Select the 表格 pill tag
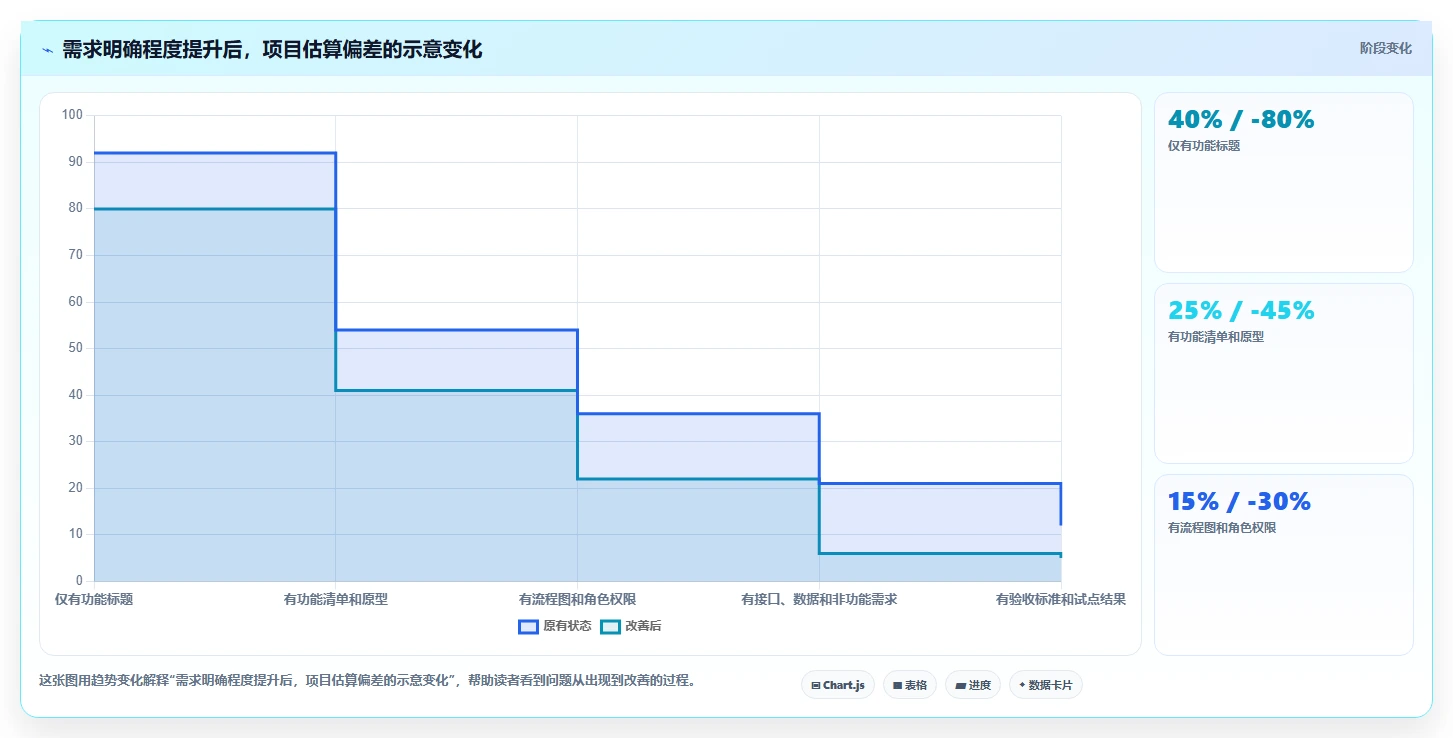This screenshot has height=738, width=1453. tap(910, 685)
